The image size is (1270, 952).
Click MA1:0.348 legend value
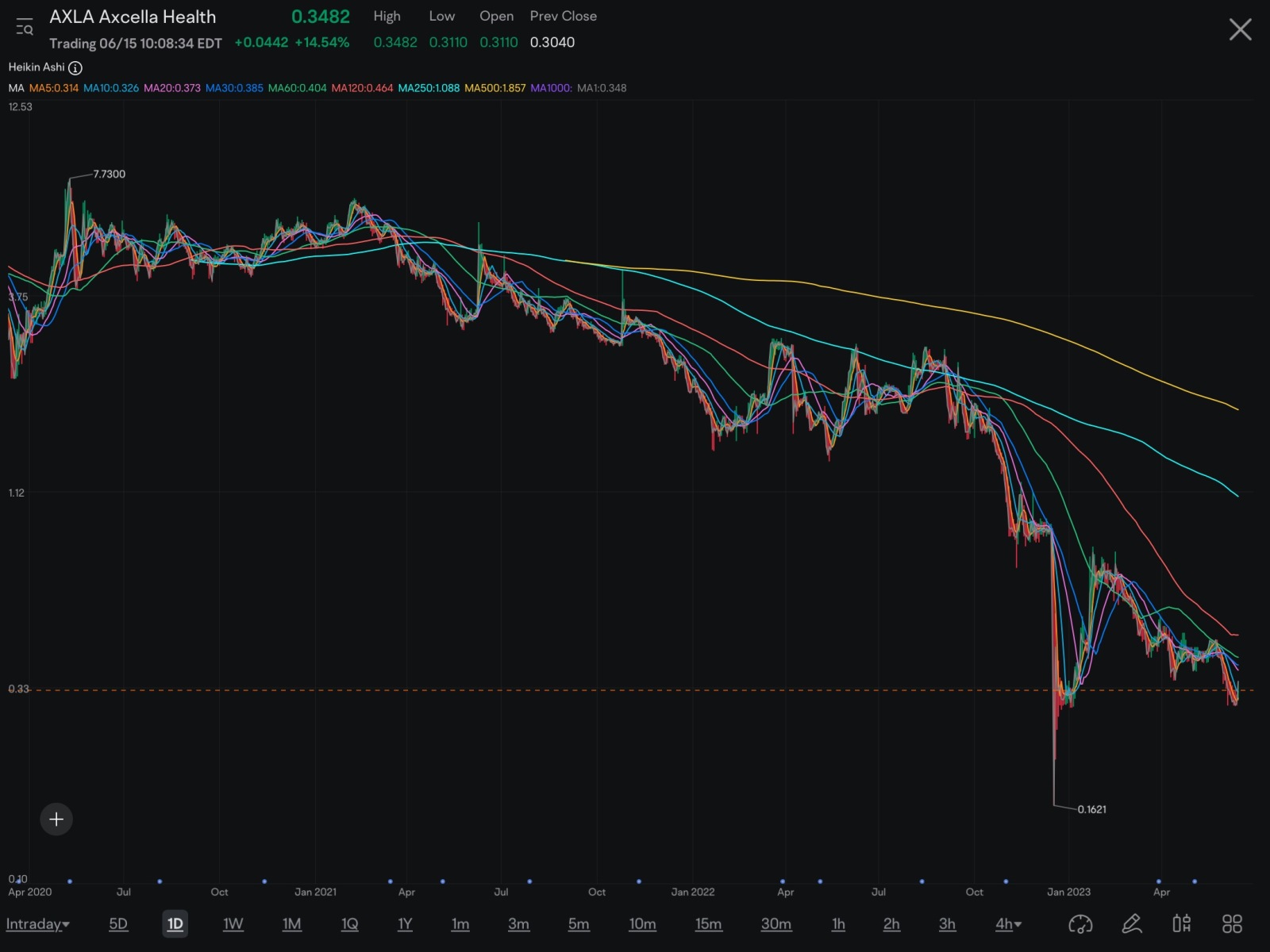[602, 88]
